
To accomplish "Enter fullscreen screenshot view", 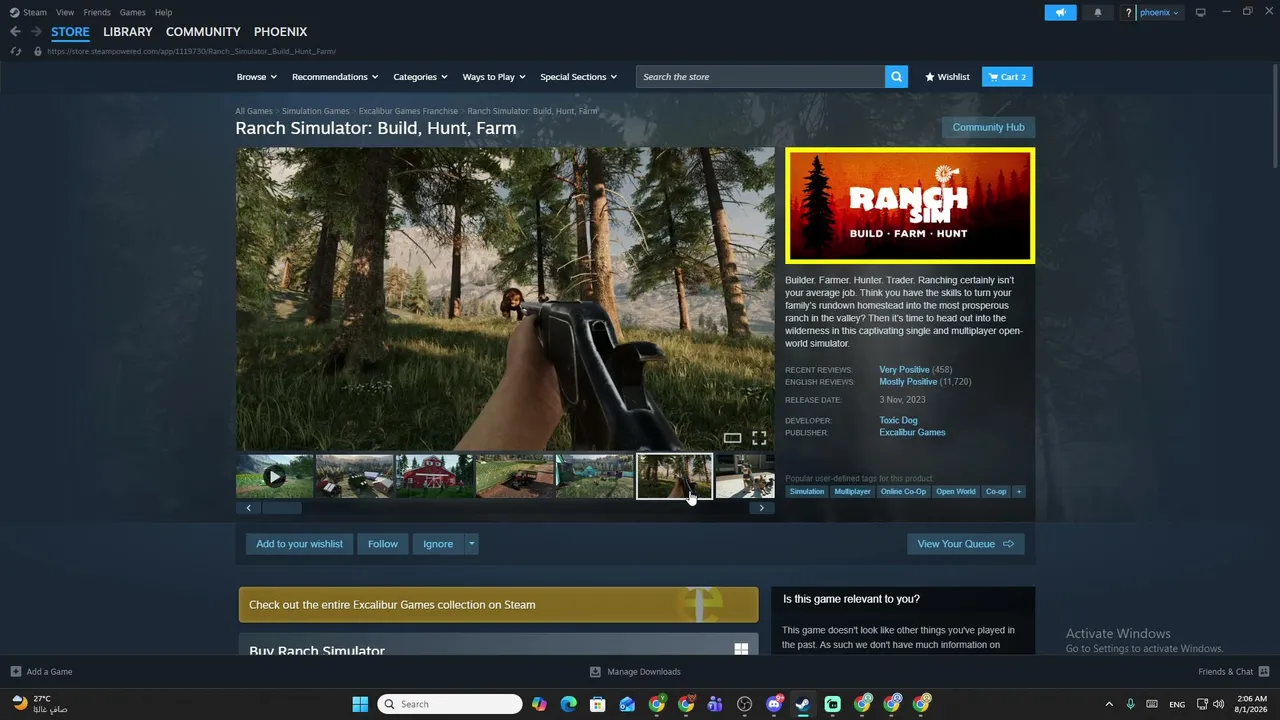I will coord(759,438).
